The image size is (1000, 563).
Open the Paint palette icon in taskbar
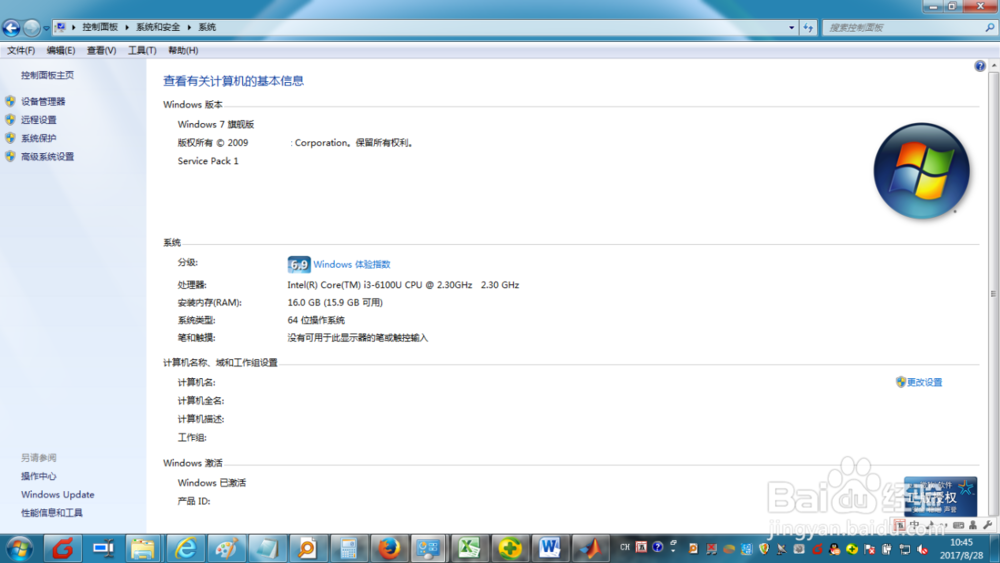(x=226, y=548)
